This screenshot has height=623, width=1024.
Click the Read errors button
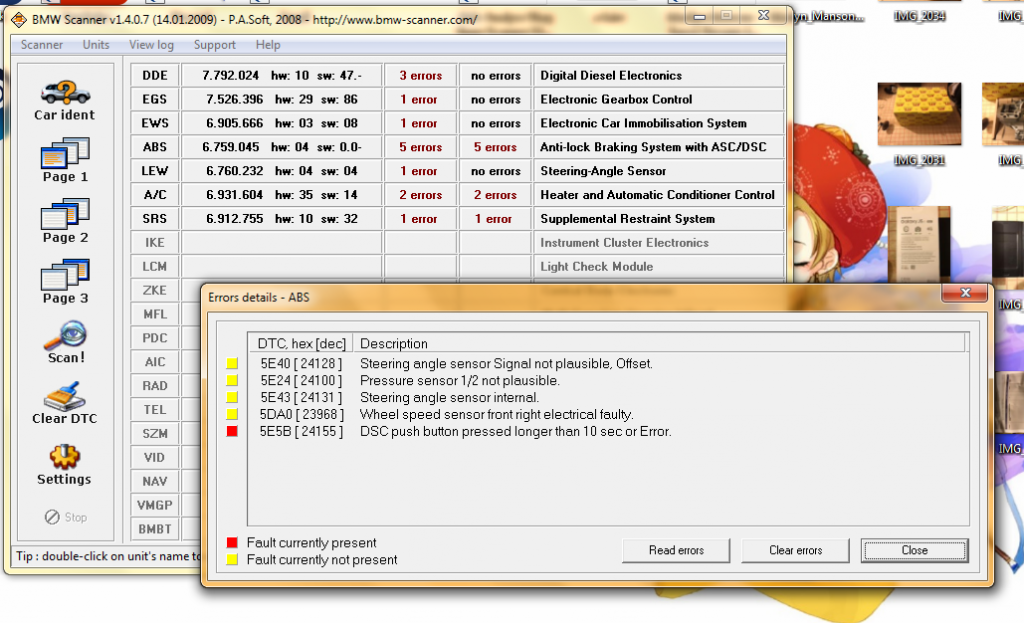coord(676,551)
